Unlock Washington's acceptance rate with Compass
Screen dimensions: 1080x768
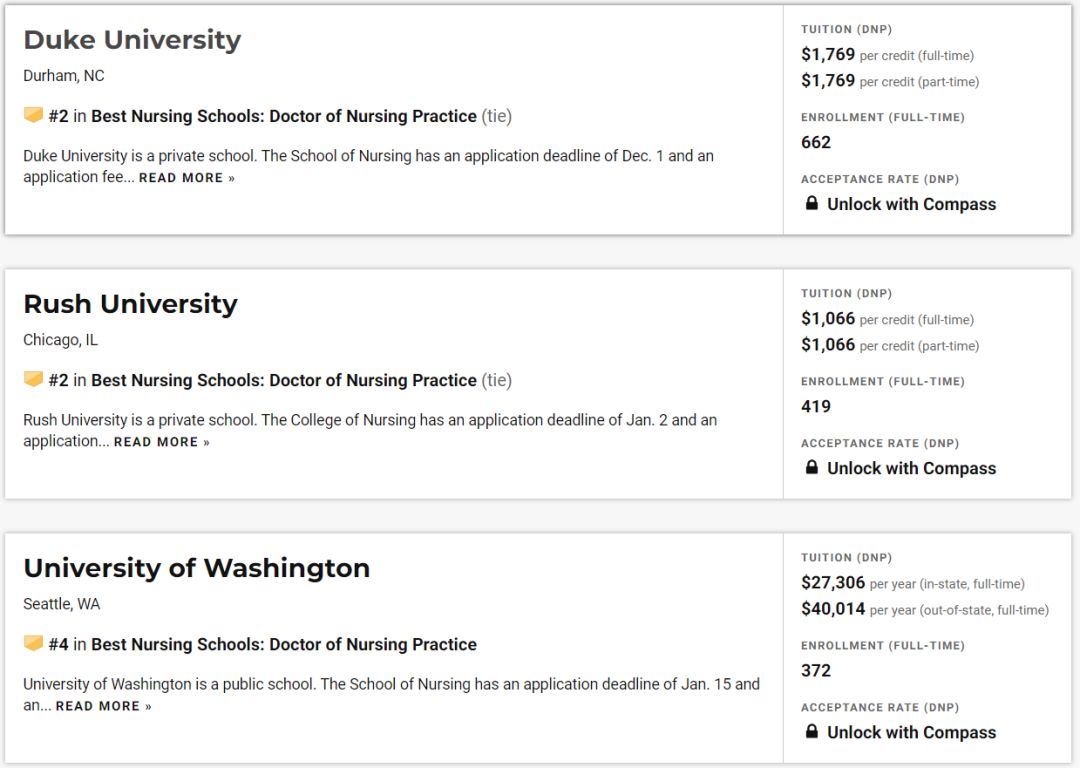tap(911, 732)
